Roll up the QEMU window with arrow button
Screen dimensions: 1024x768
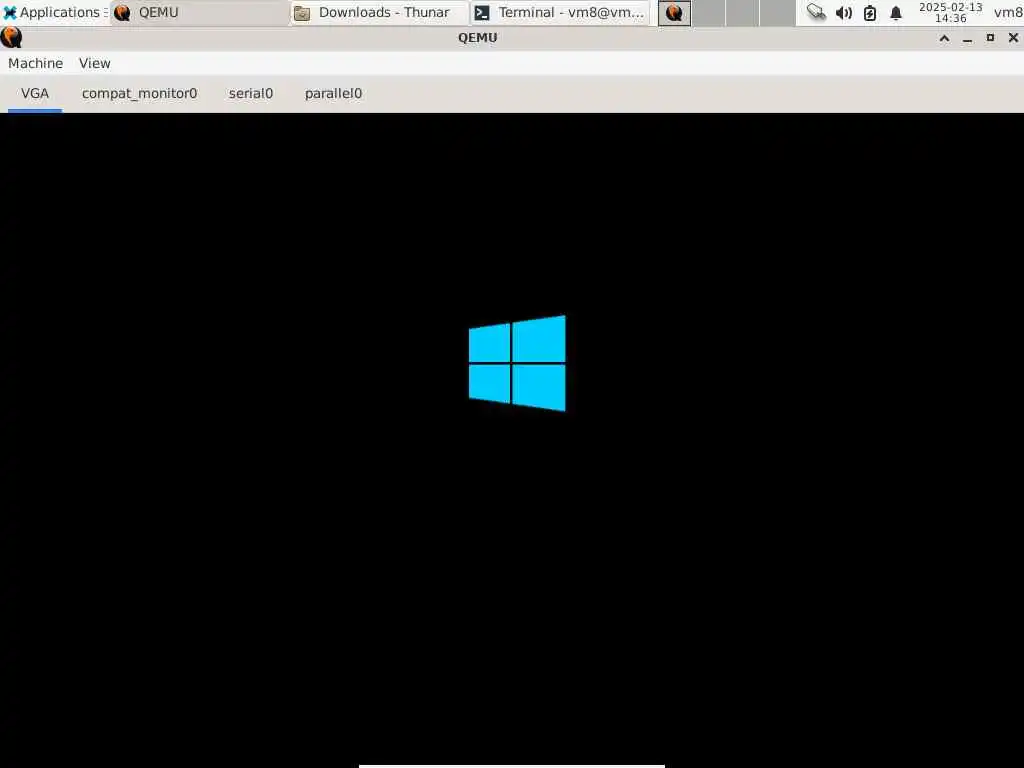click(944, 38)
